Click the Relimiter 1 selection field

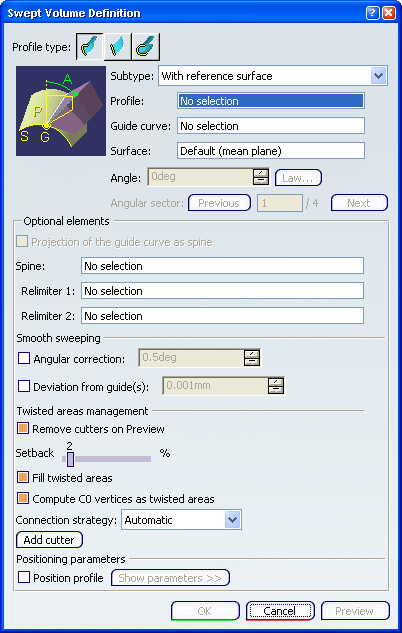222,291
